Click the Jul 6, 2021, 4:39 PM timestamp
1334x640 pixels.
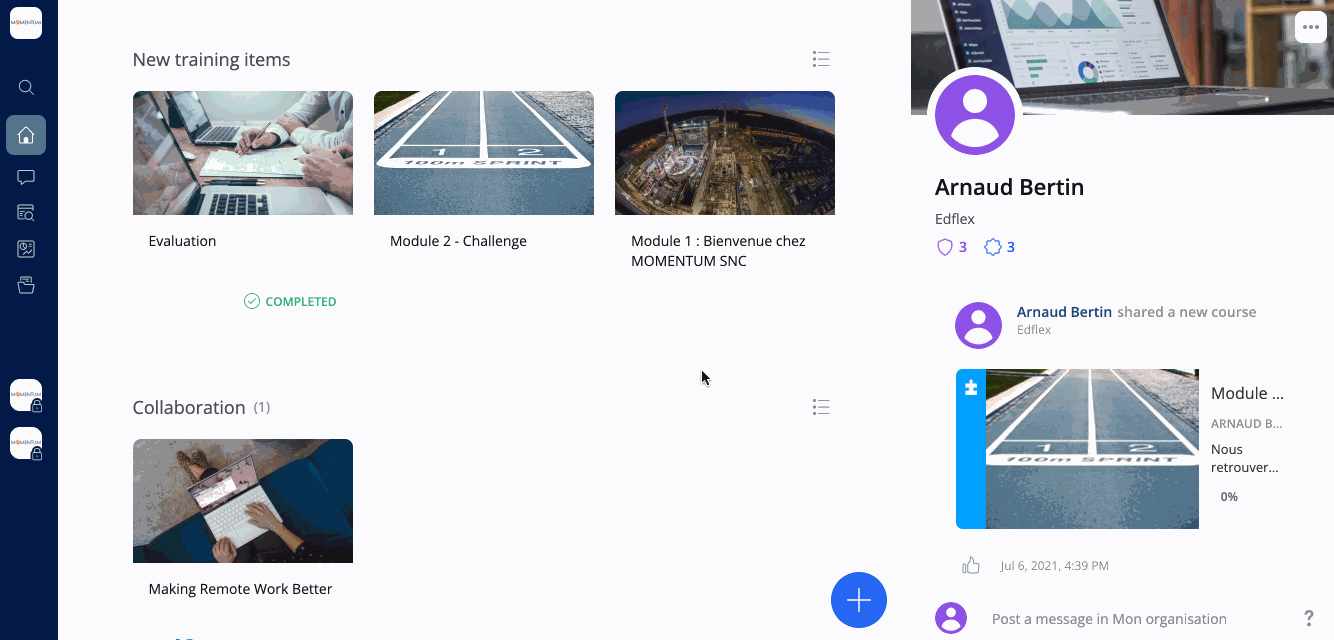tap(1054, 566)
